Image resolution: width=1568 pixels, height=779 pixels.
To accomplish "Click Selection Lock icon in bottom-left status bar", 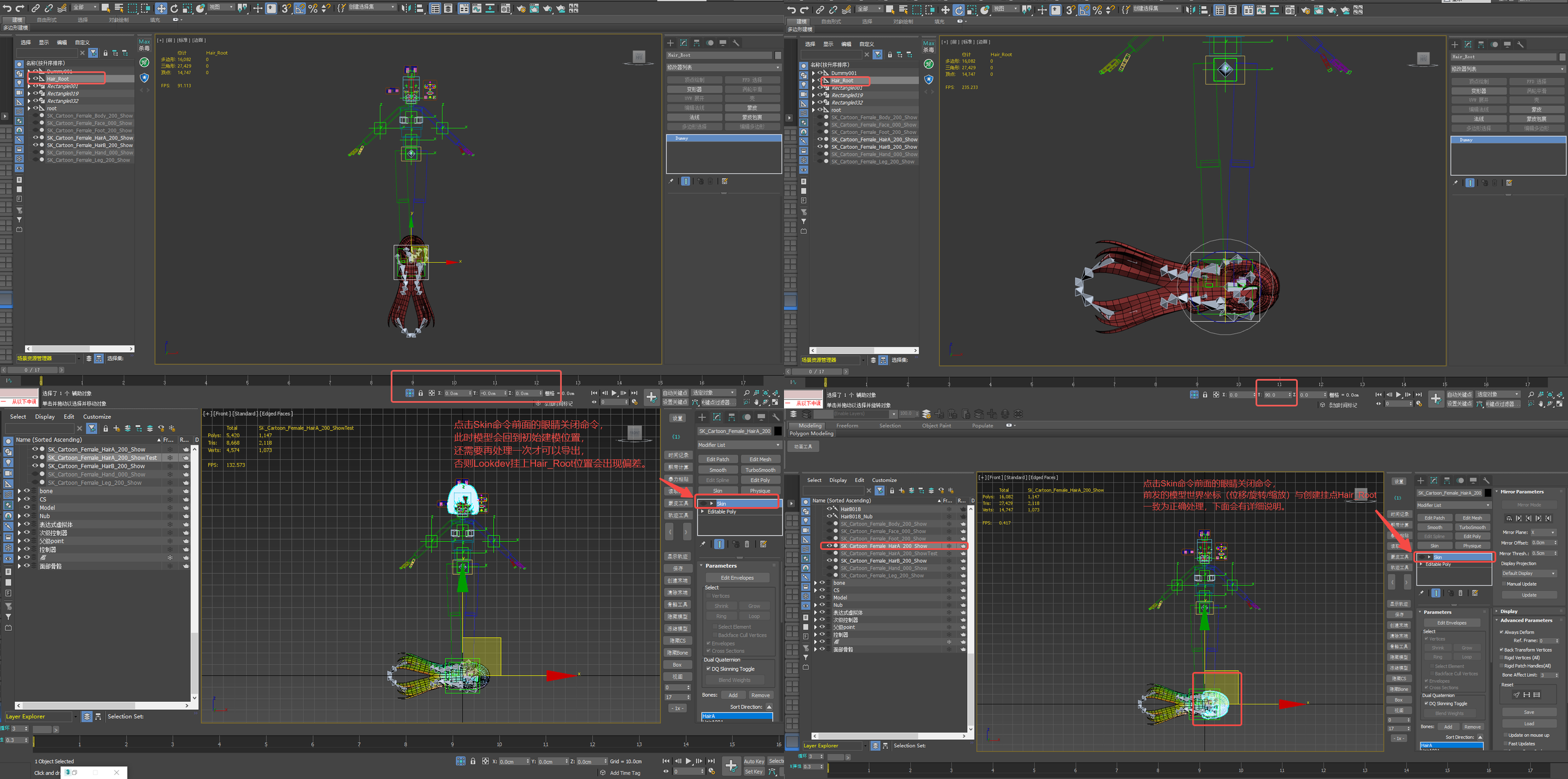I will coord(473,761).
